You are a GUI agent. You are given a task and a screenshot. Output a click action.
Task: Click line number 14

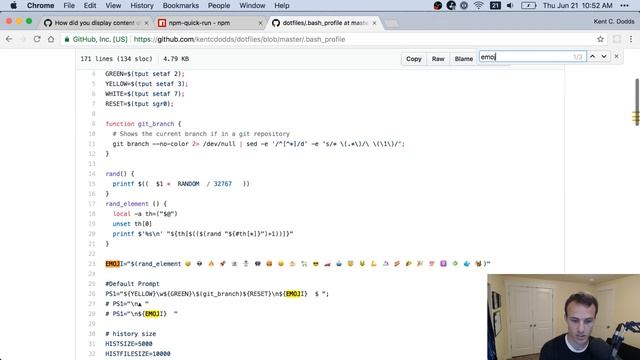[x=92, y=174]
